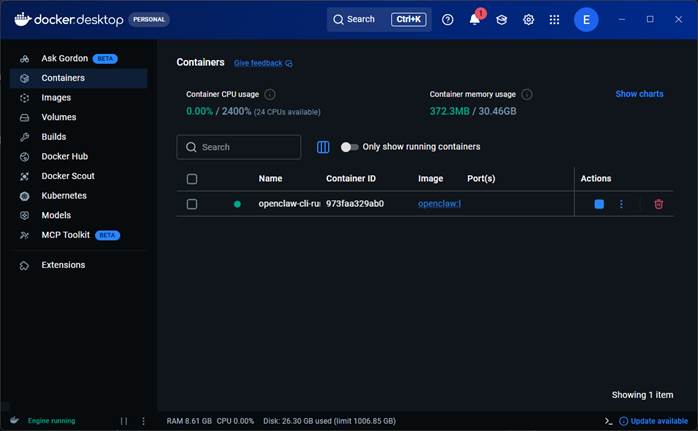Open Docker Desktop settings gear
Viewport: 698px width, 431px height.
[x=529, y=19]
